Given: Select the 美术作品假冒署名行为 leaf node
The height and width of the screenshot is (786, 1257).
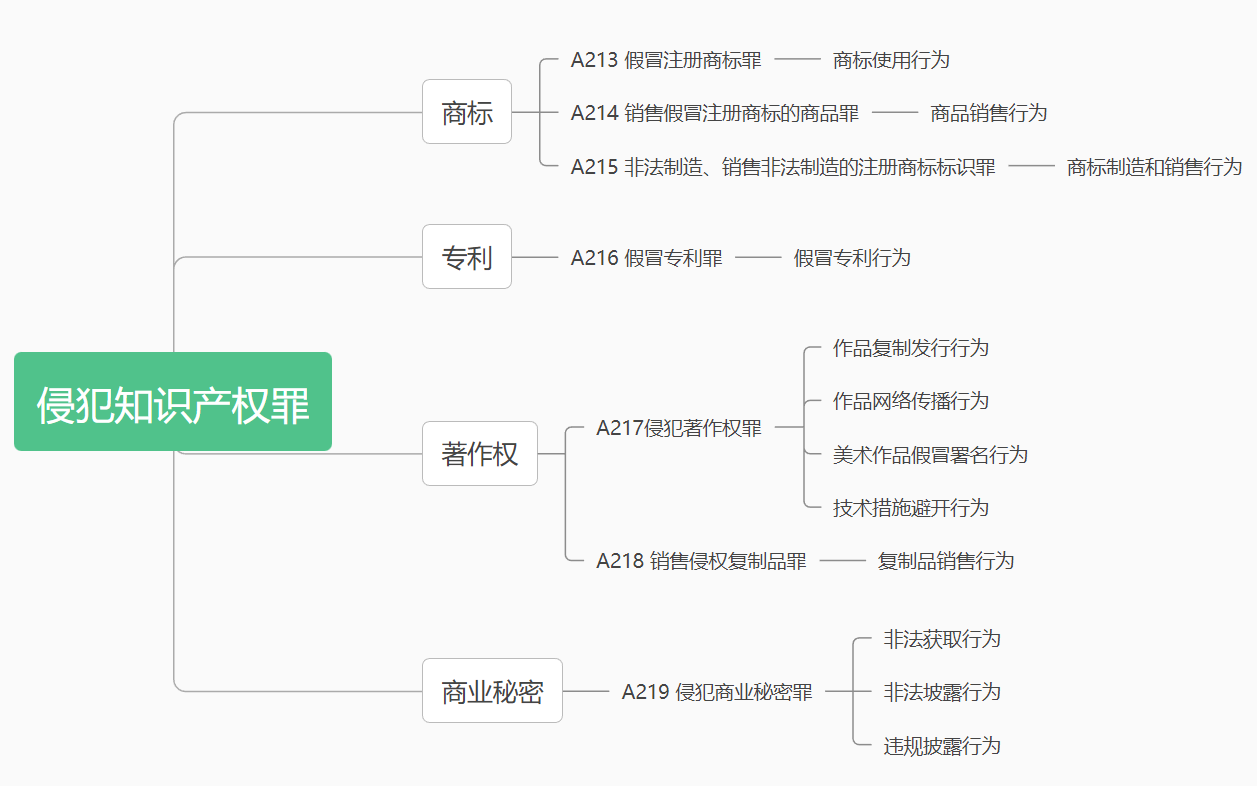Looking at the screenshot, I should pyautogui.click(x=930, y=455).
